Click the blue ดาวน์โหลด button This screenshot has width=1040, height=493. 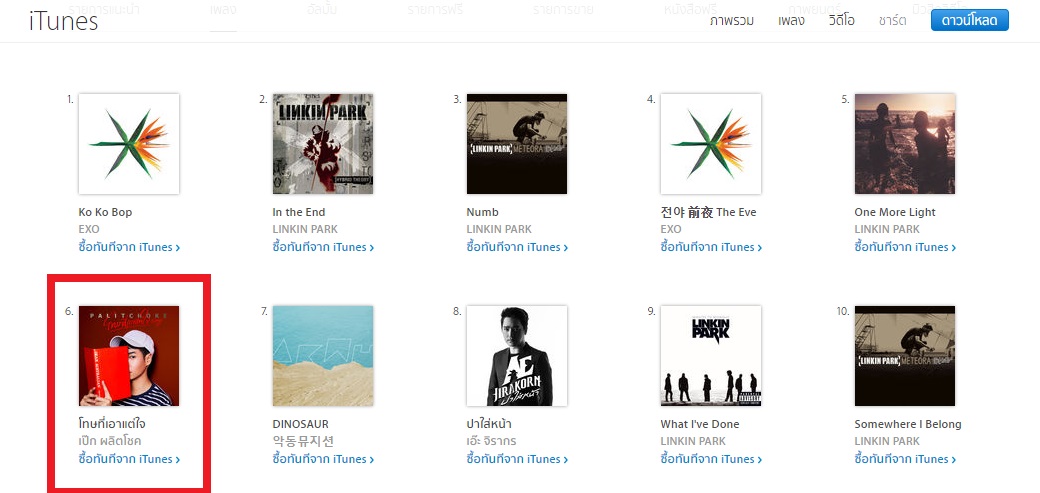click(x=970, y=20)
